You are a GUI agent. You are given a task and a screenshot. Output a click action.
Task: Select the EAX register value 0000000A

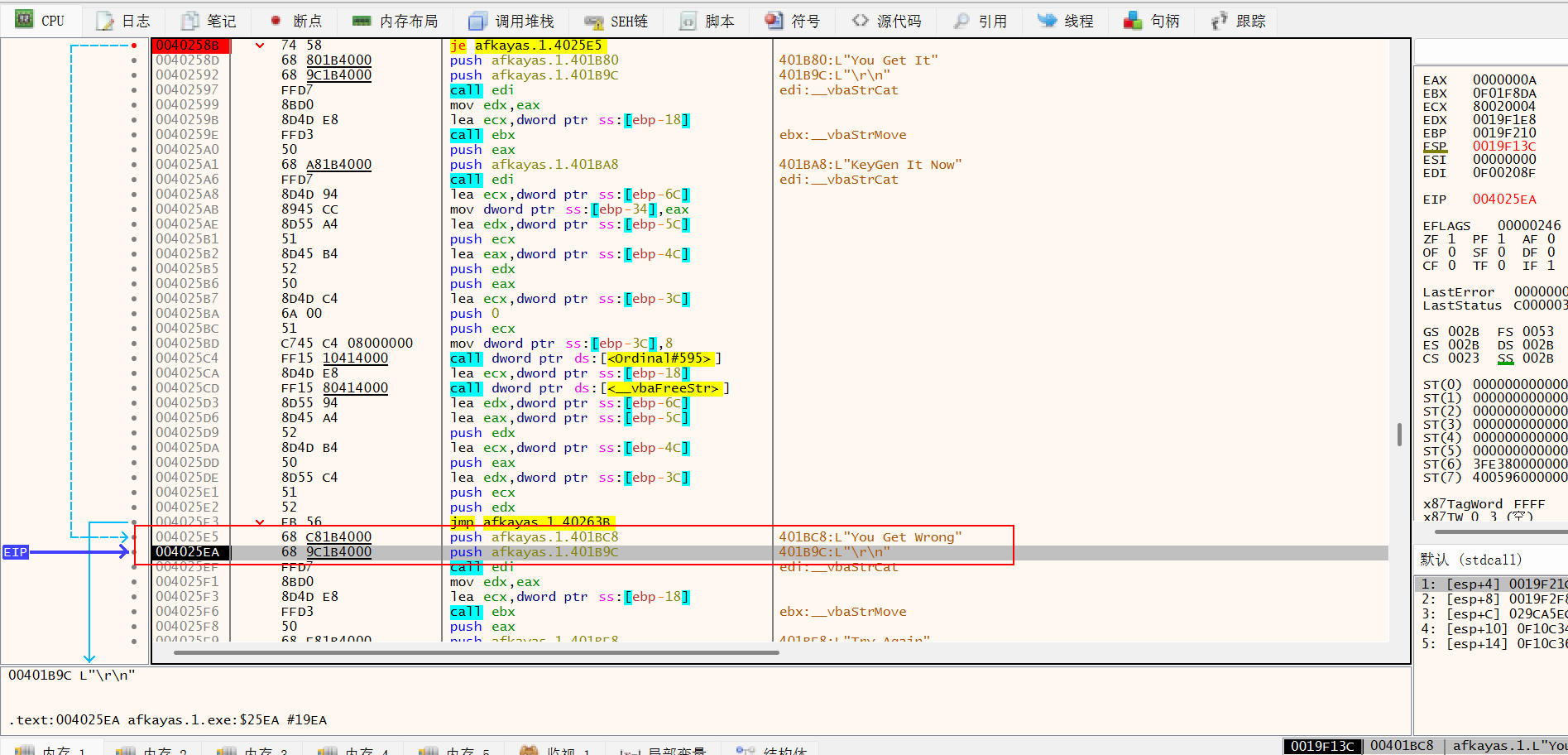pyautogui.click(x=1504, y=79)
